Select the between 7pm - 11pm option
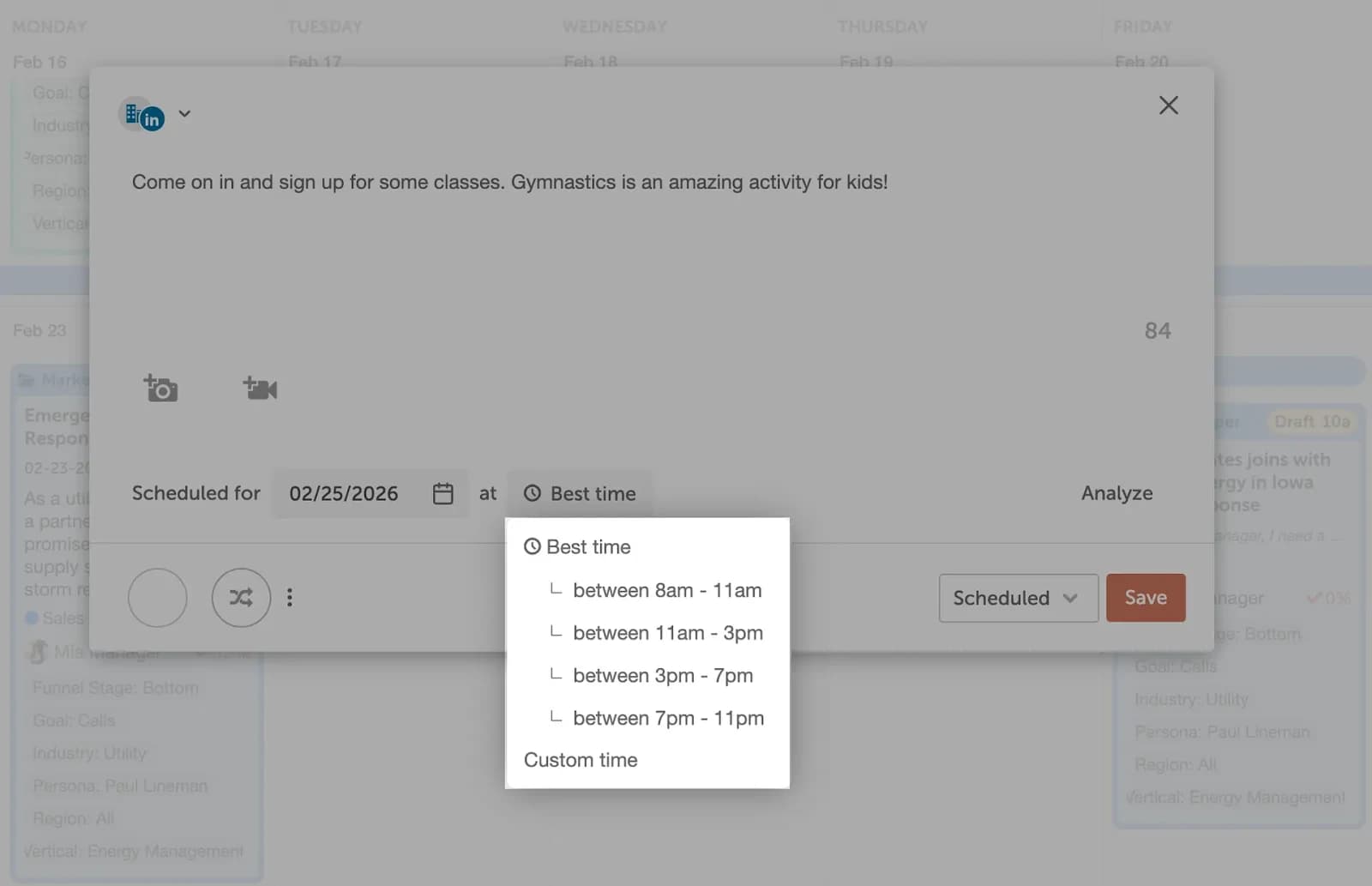 pos(668,718)
